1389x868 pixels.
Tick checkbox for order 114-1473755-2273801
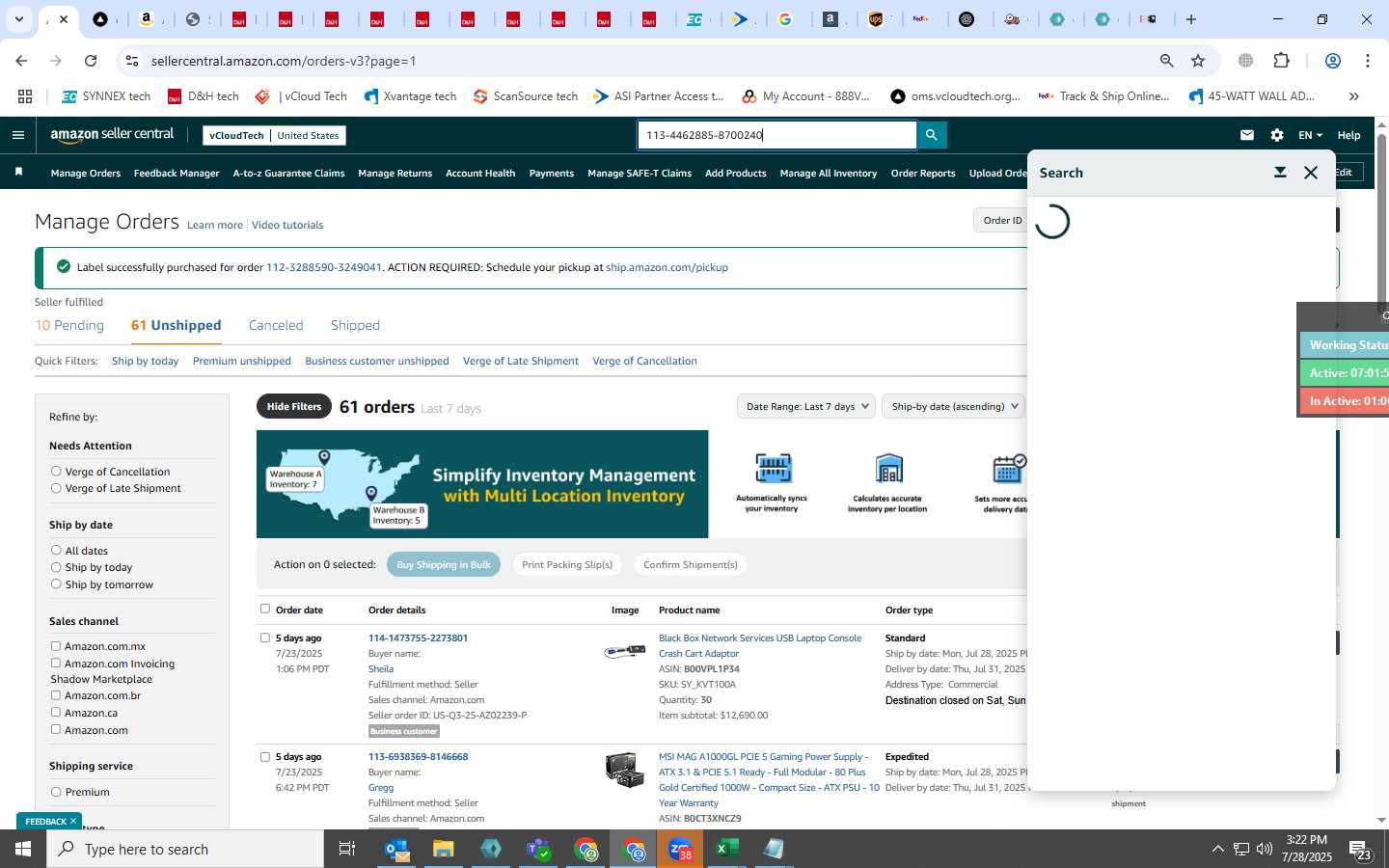click(265, 637)
